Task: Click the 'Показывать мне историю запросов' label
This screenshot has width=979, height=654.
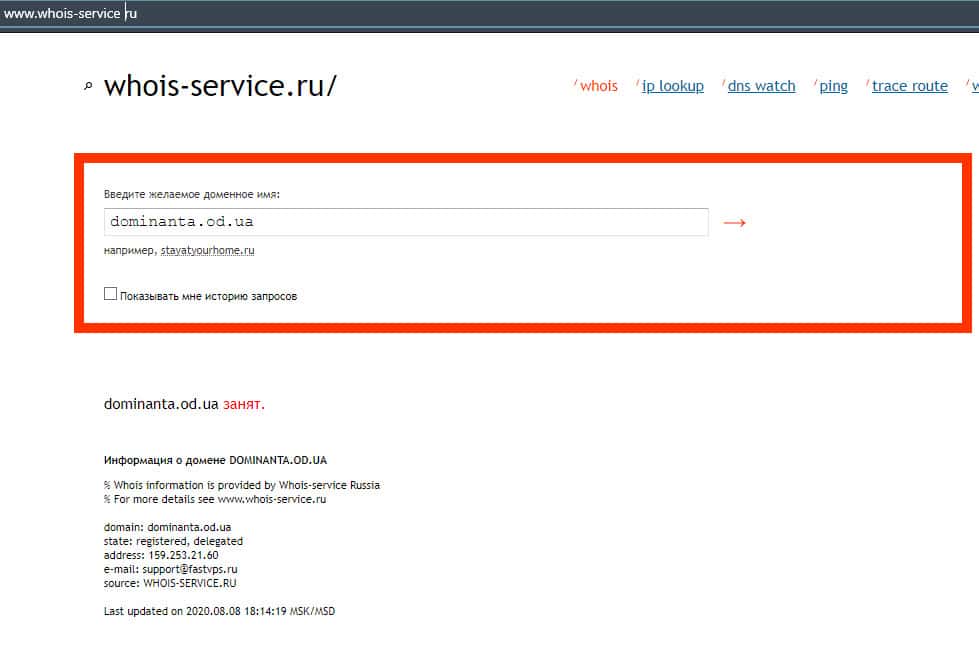Action: [x=209, y=296]
